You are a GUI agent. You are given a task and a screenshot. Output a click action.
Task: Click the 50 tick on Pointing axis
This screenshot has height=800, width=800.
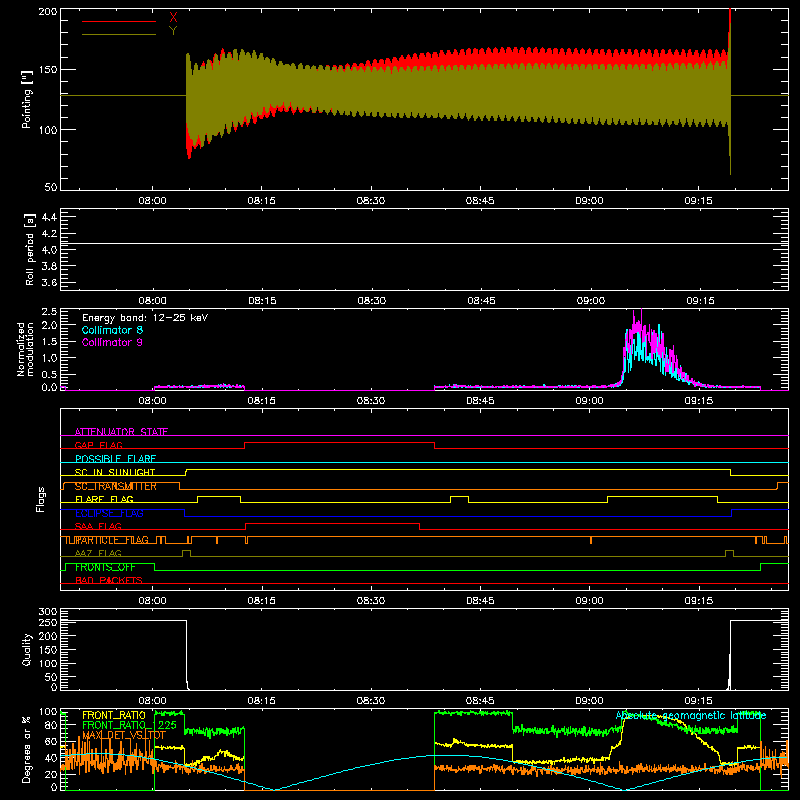tap(51, 187)
